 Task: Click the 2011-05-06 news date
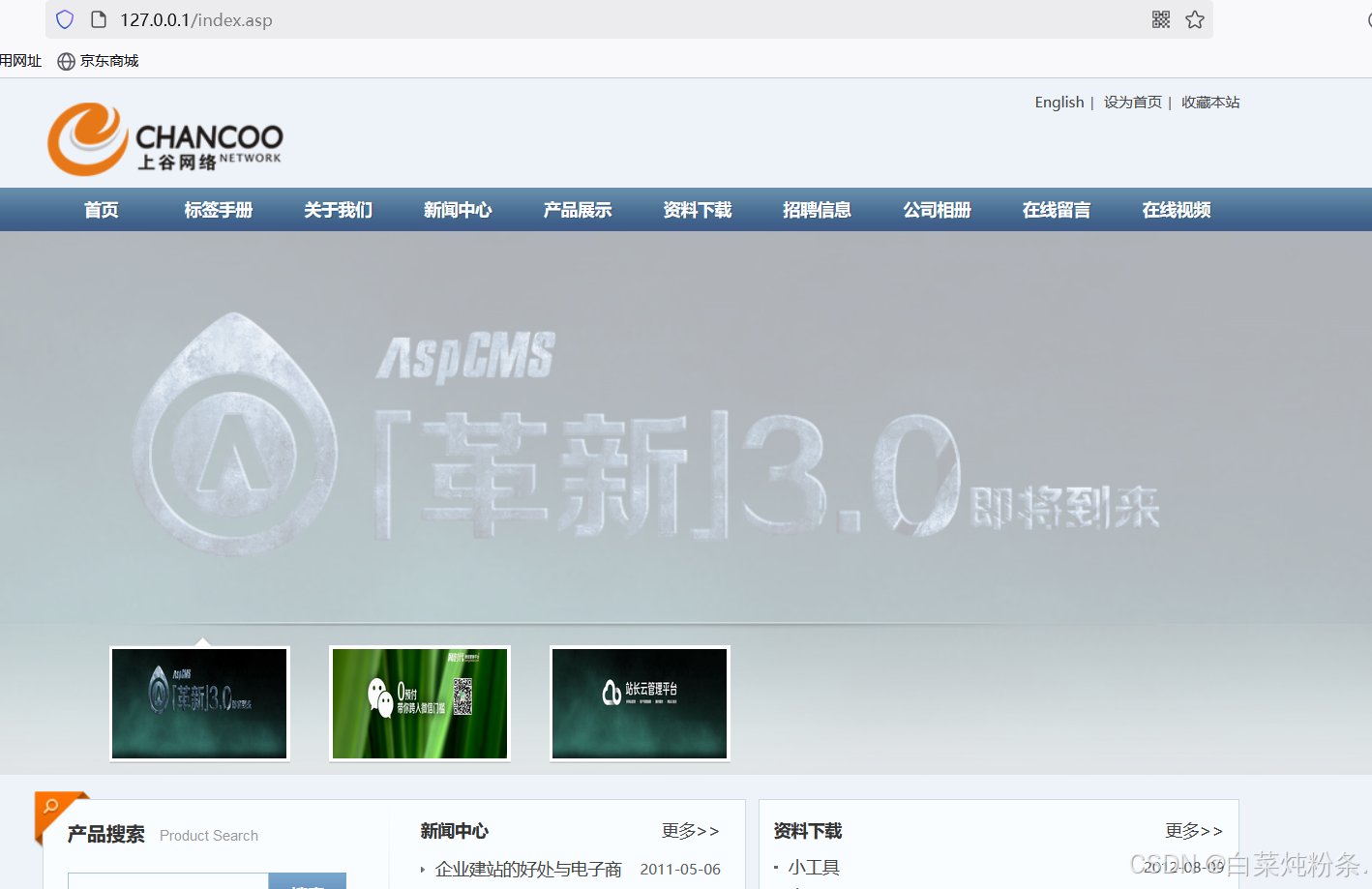pyautogui.click(x=680, y=869)
